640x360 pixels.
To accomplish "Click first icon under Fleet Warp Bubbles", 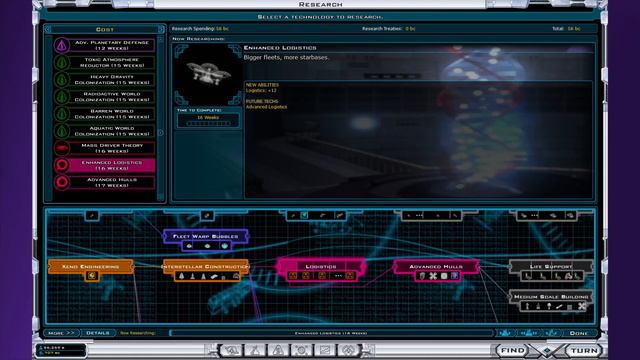I will [189, 246].
